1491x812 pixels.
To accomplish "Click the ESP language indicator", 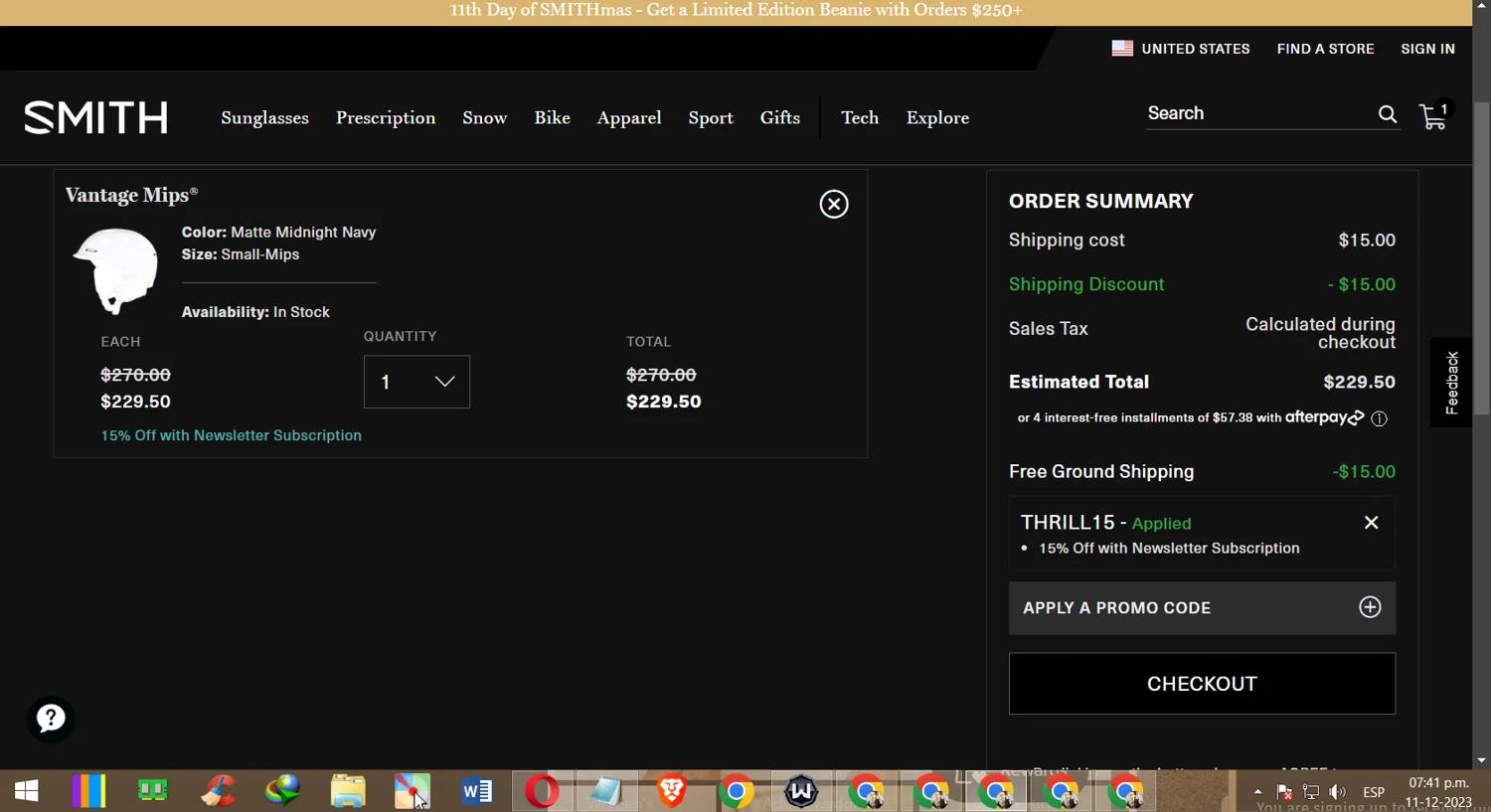I will pos(1374,792).
